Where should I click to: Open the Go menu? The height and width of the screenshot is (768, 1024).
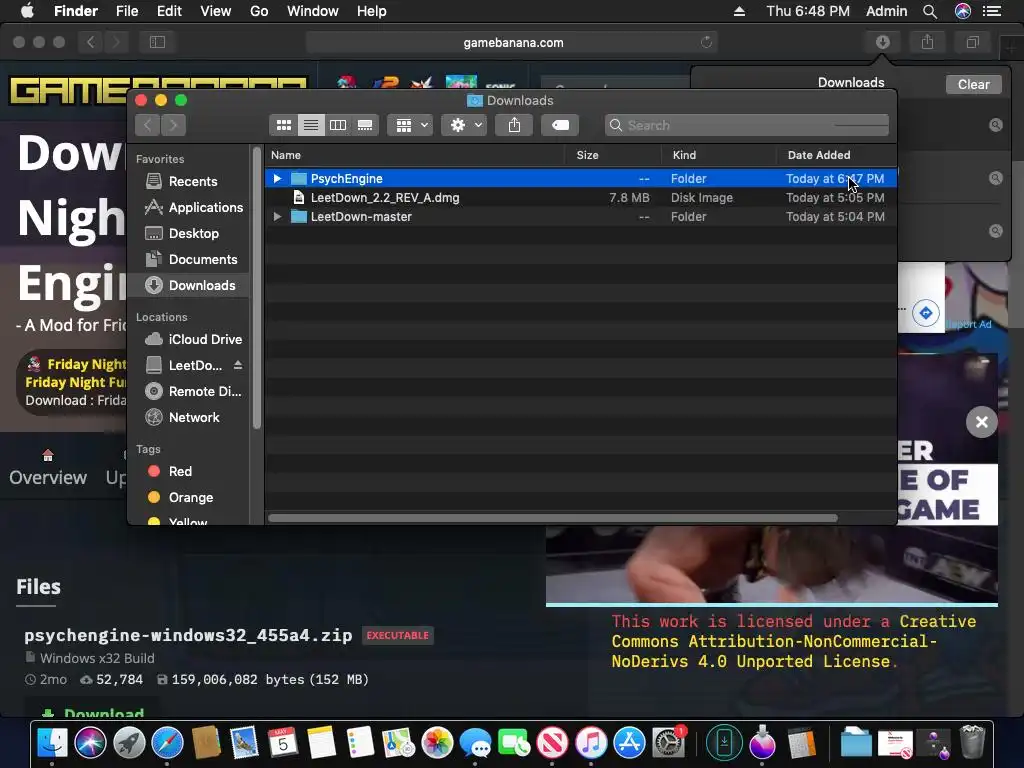tap(259, 11)
